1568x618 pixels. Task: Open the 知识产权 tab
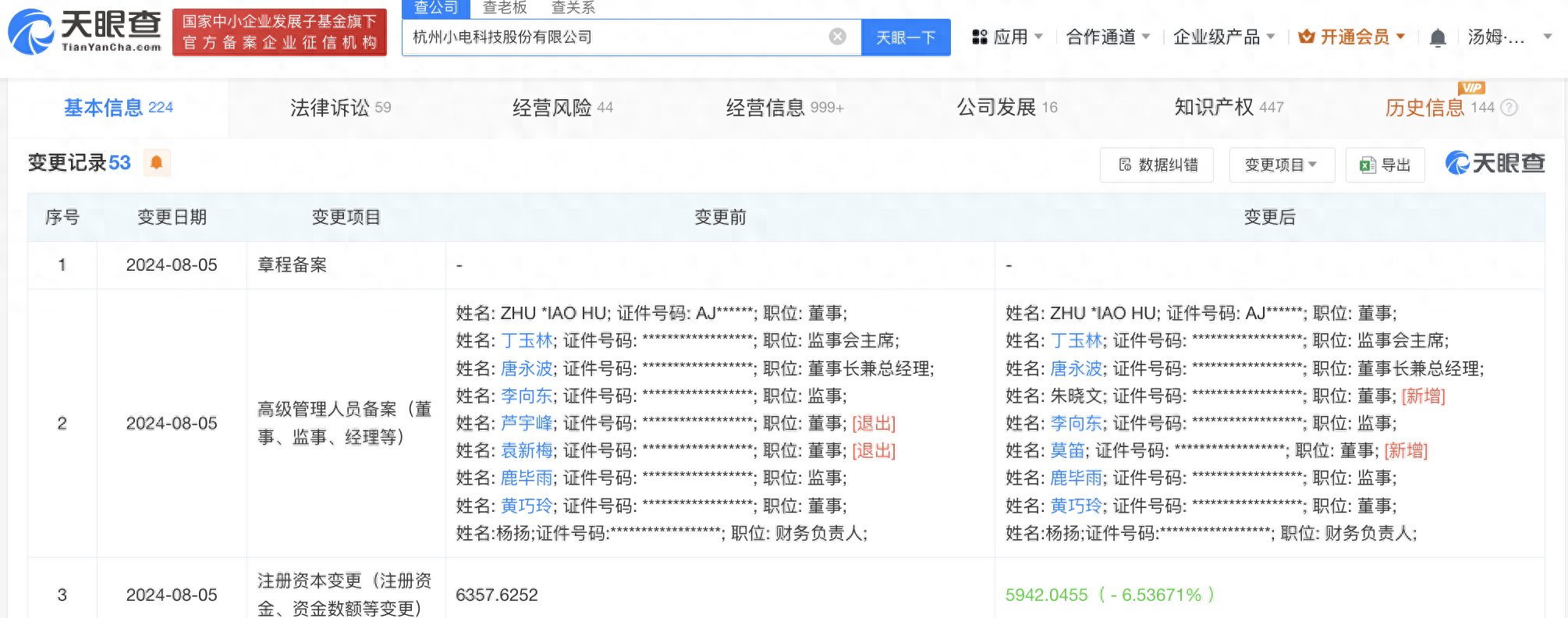point(1229,108)
